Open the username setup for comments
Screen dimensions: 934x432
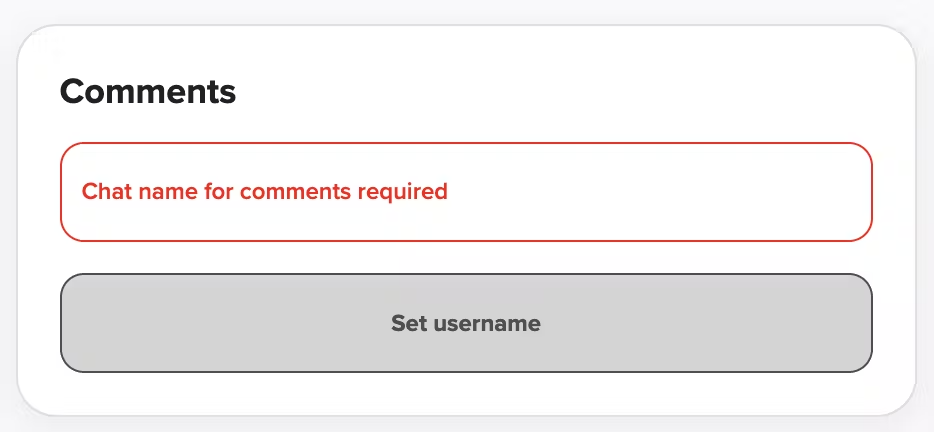point(466,323)
